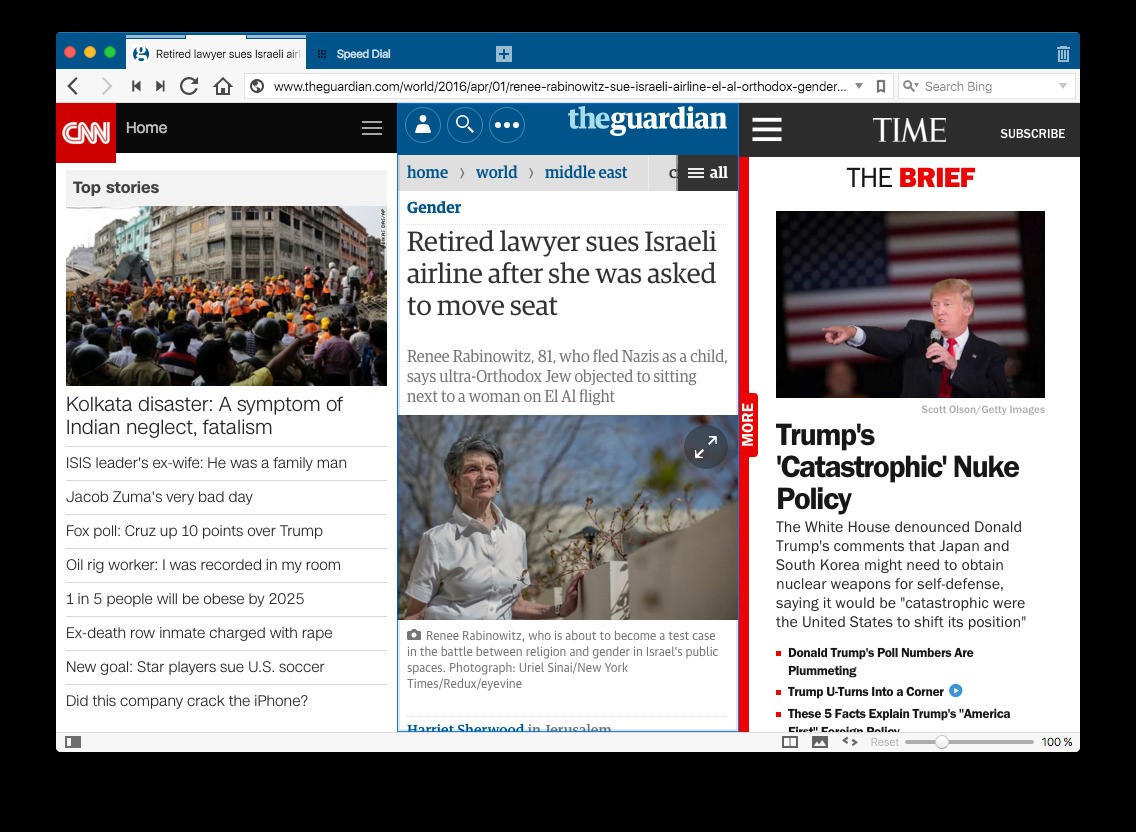Switch to the Speed Dial tab

pyautogui.click(x=363, y=54)
